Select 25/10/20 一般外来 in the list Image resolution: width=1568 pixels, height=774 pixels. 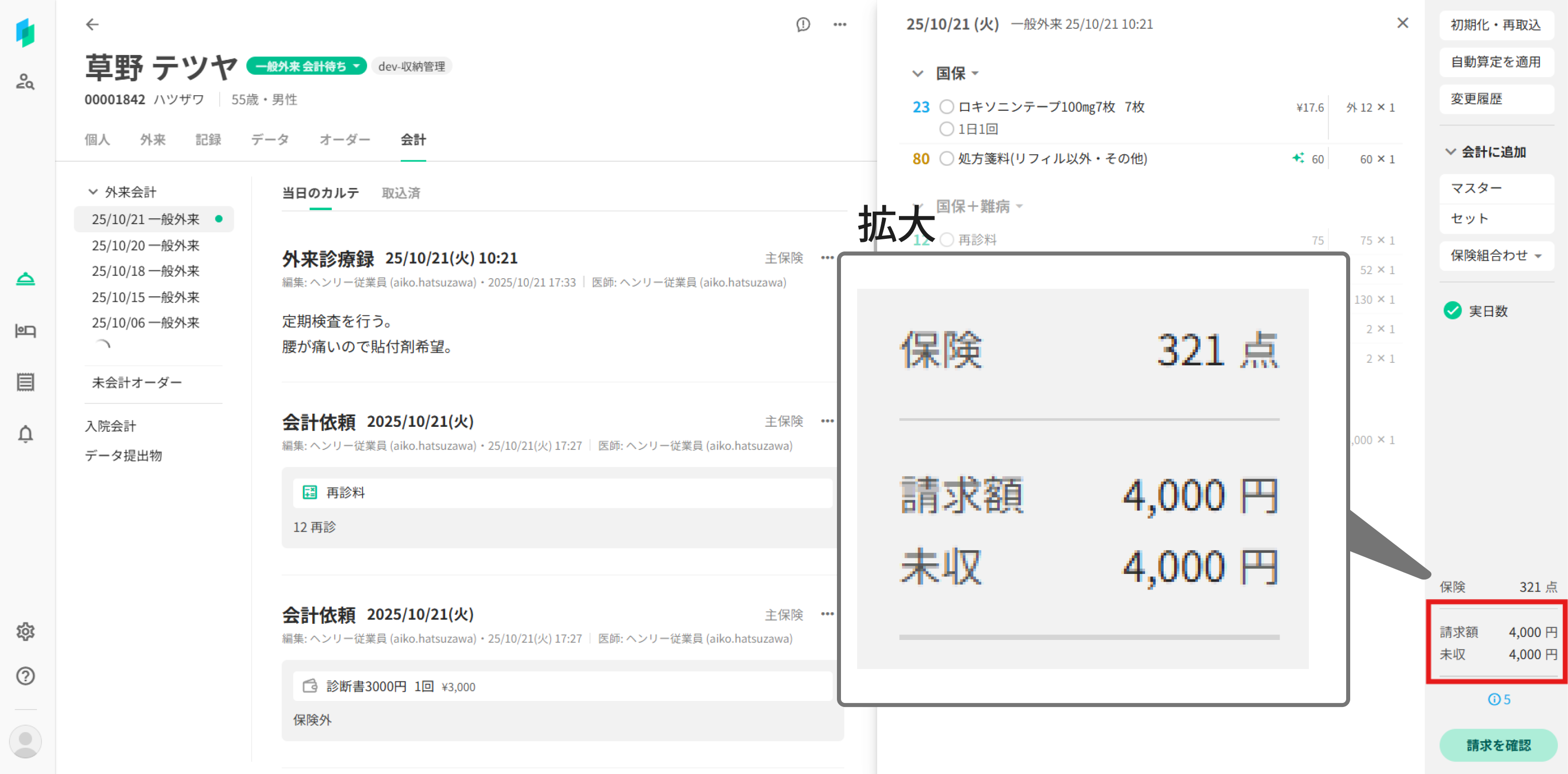tap(146, 245)
